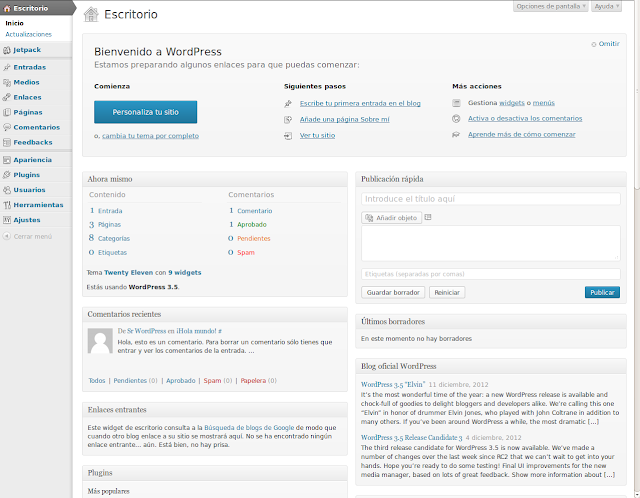
Task: Open the 8 Categorías link
Action: click(x=109, y=238)
